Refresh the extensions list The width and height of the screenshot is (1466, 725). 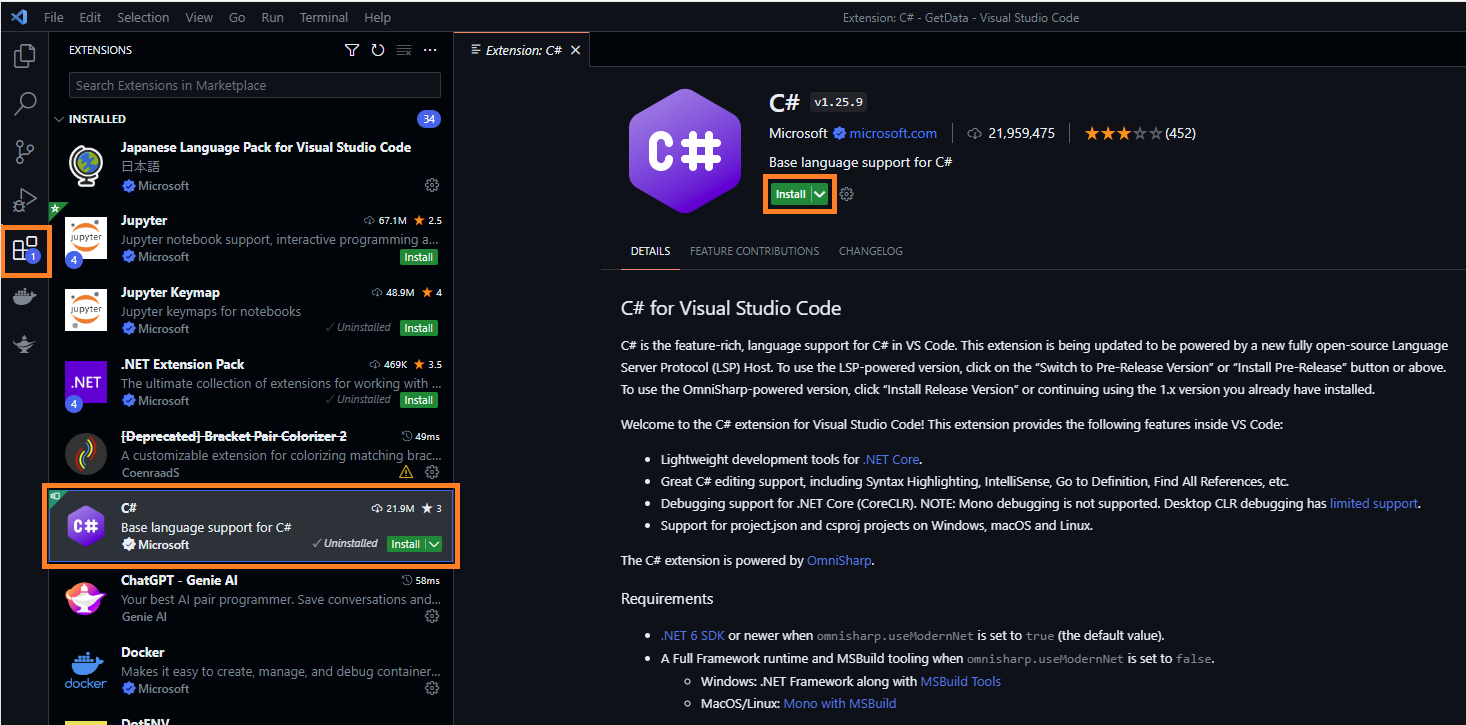tap(377, 49)
